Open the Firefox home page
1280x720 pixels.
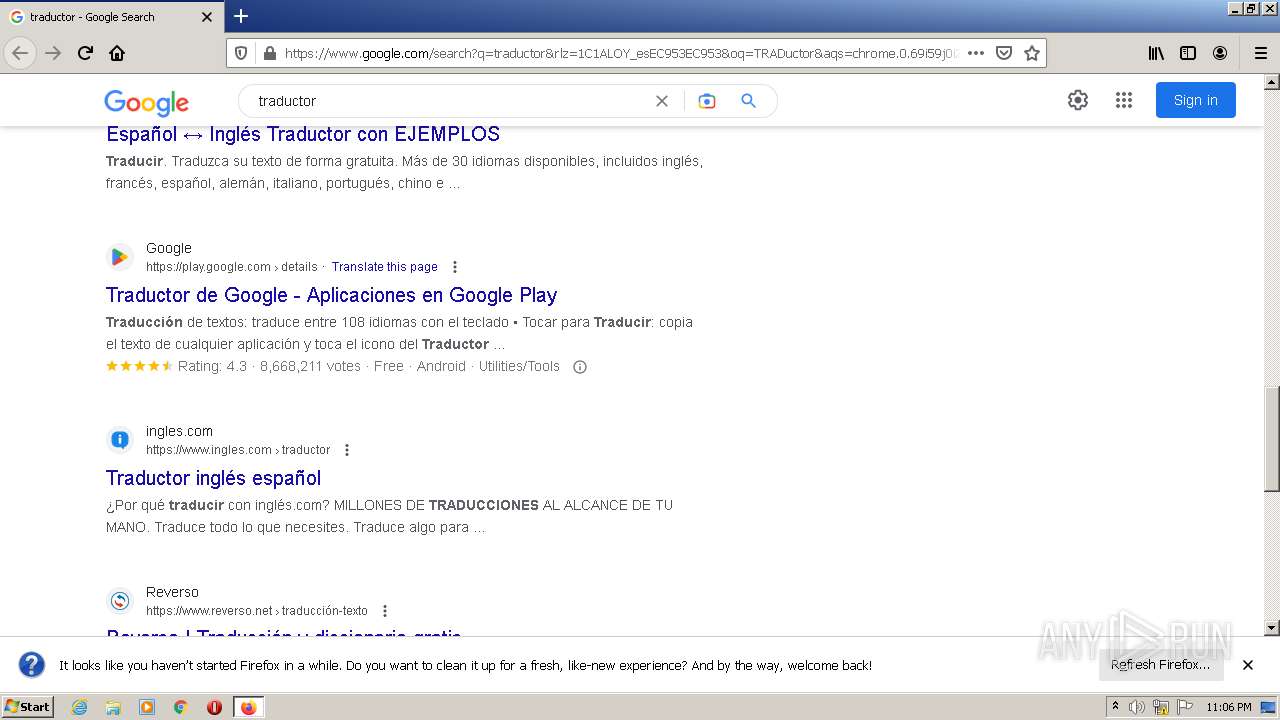point(117,53)
